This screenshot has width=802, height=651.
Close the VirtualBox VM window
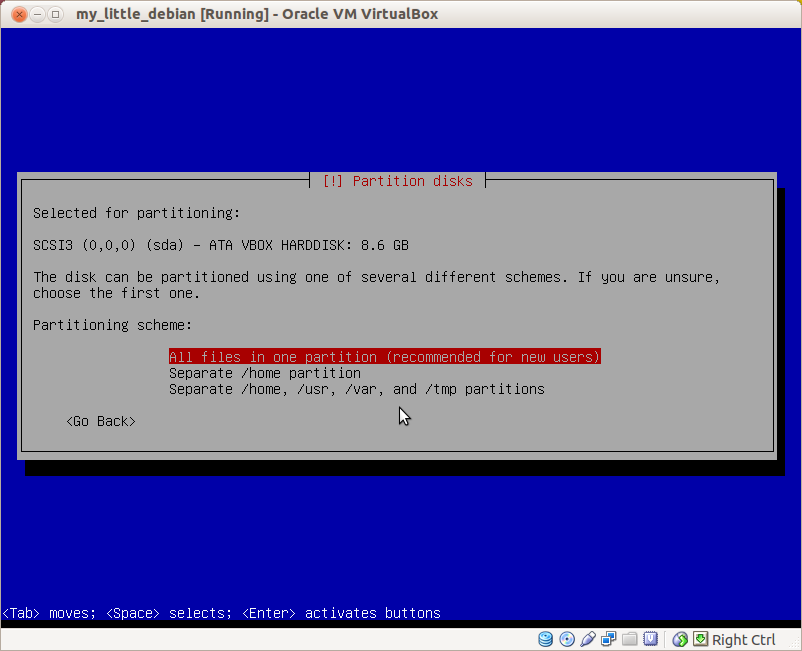[x=19, y=14]
